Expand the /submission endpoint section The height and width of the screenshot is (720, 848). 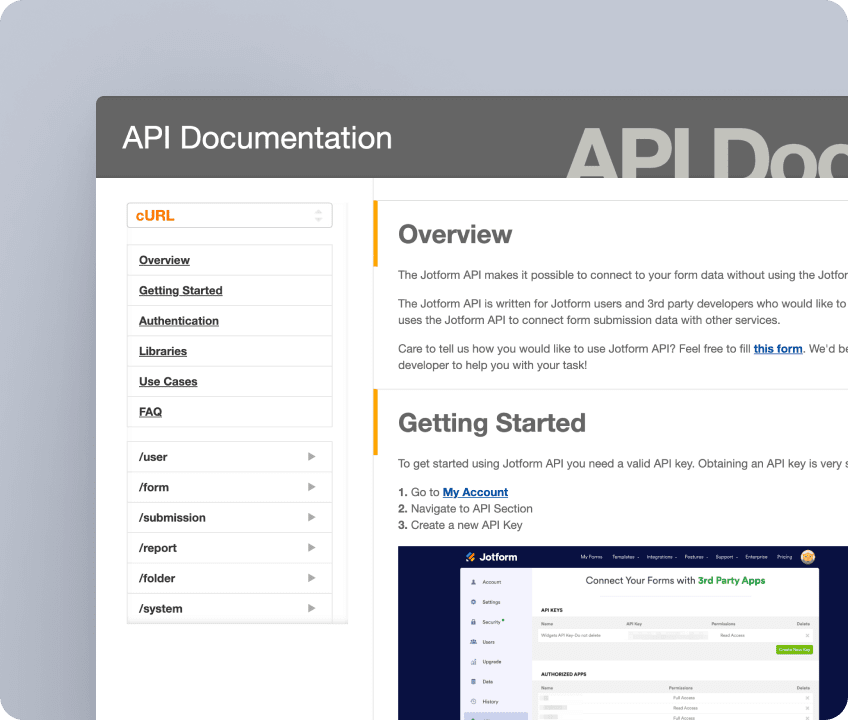(x=229, y=517)
